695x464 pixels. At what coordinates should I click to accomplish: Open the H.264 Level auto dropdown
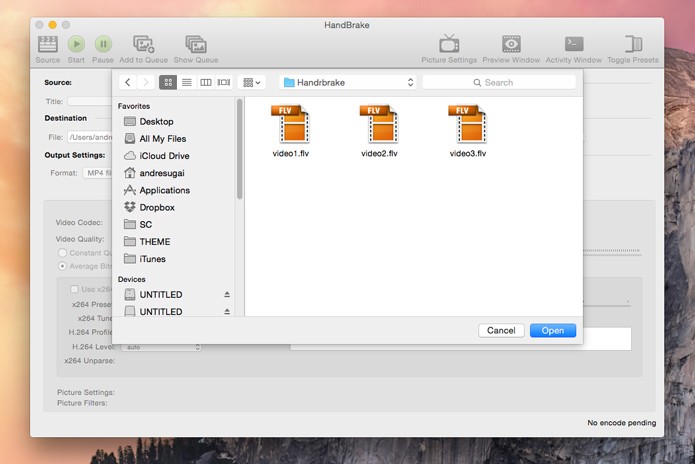tap(161, 347)
